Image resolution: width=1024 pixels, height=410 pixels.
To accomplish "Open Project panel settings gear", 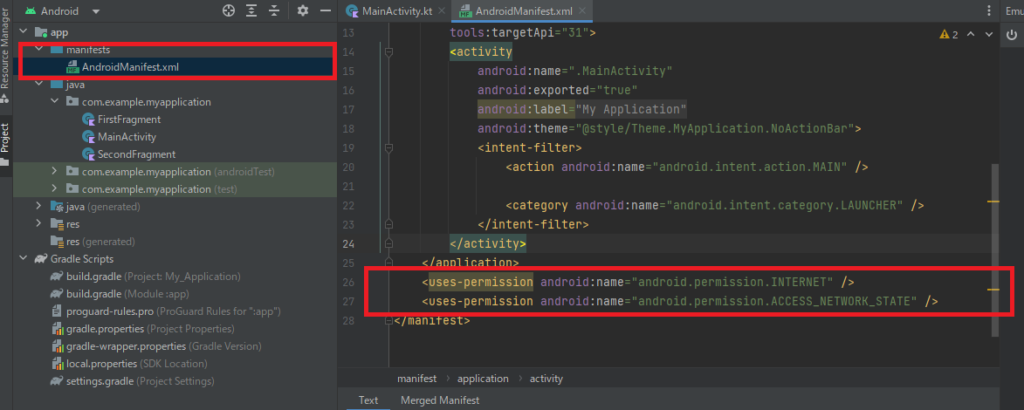I will click(303, 11).
